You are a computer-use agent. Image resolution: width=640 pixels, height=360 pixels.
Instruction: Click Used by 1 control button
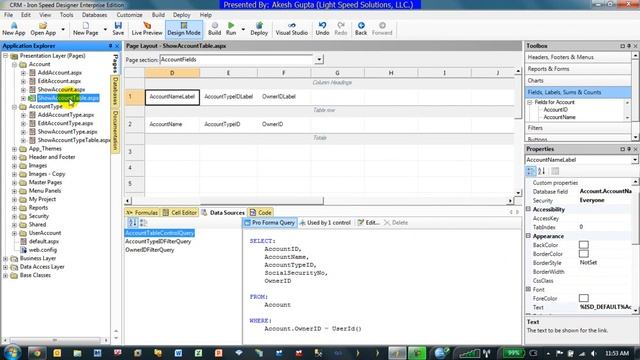point(325,223)
